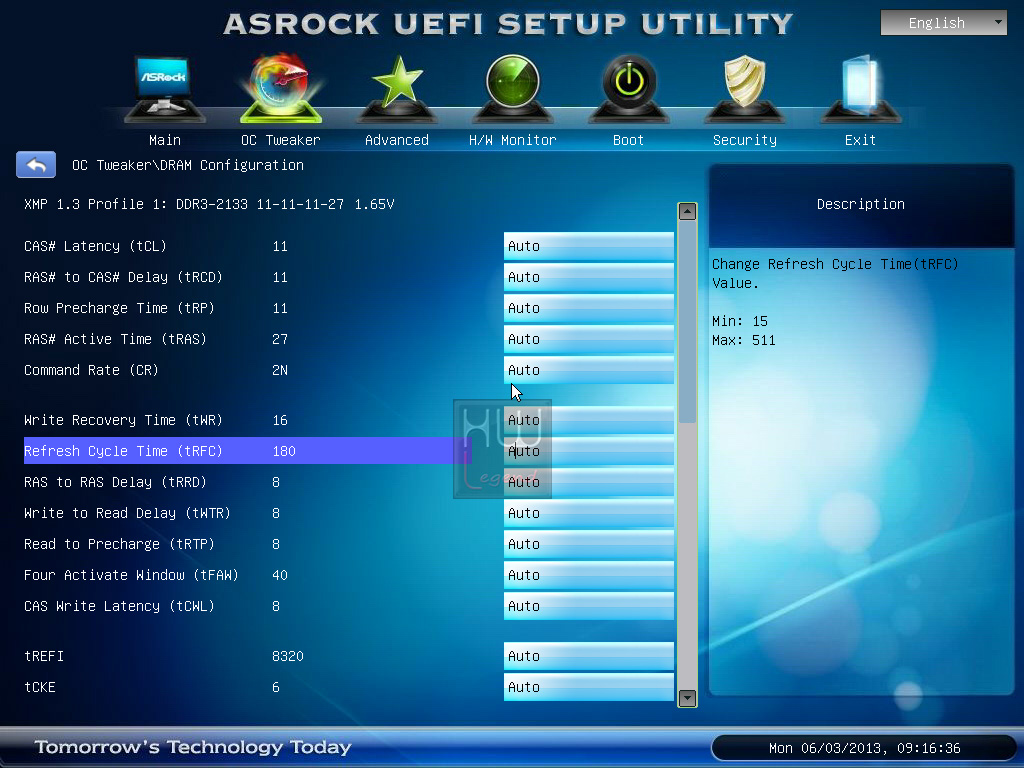Set RAS# to CAS# Delay Auto field
Image resolution: width=1024 pixels, height=768 pixels.
pos(588,277)
